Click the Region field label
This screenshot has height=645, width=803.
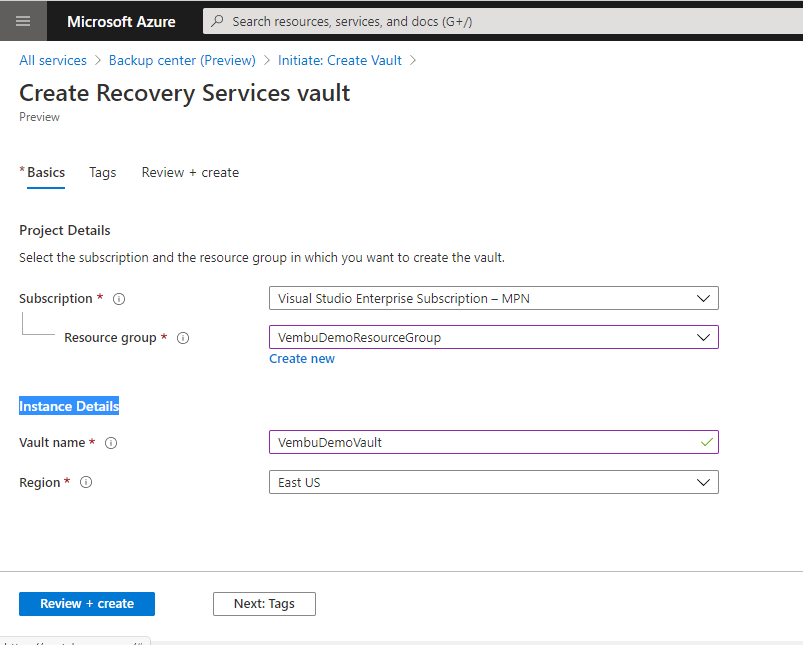point(40,483)
